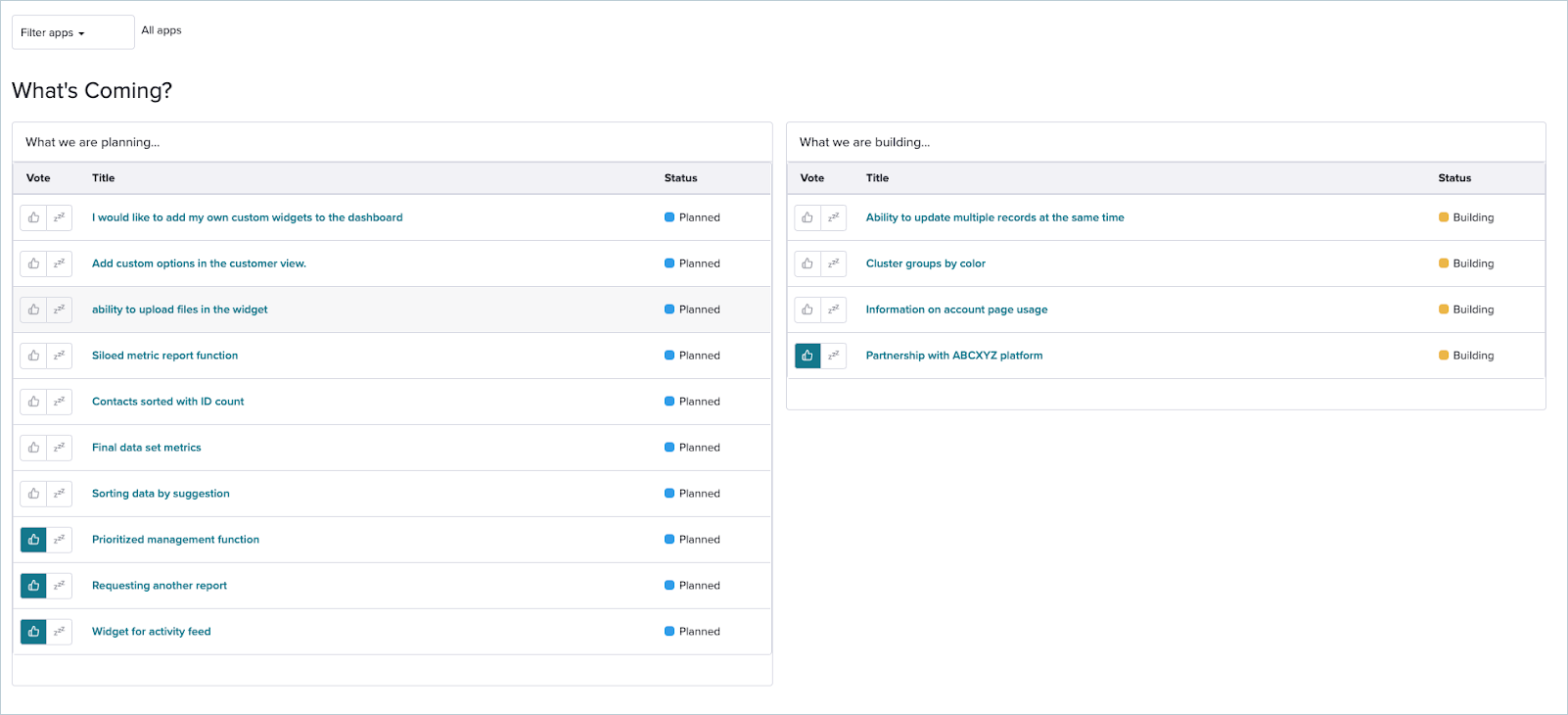The image size is (1568, 715).
Task: Snooze 'Siloed metric report function'
Action: click(x=59, y=356)
